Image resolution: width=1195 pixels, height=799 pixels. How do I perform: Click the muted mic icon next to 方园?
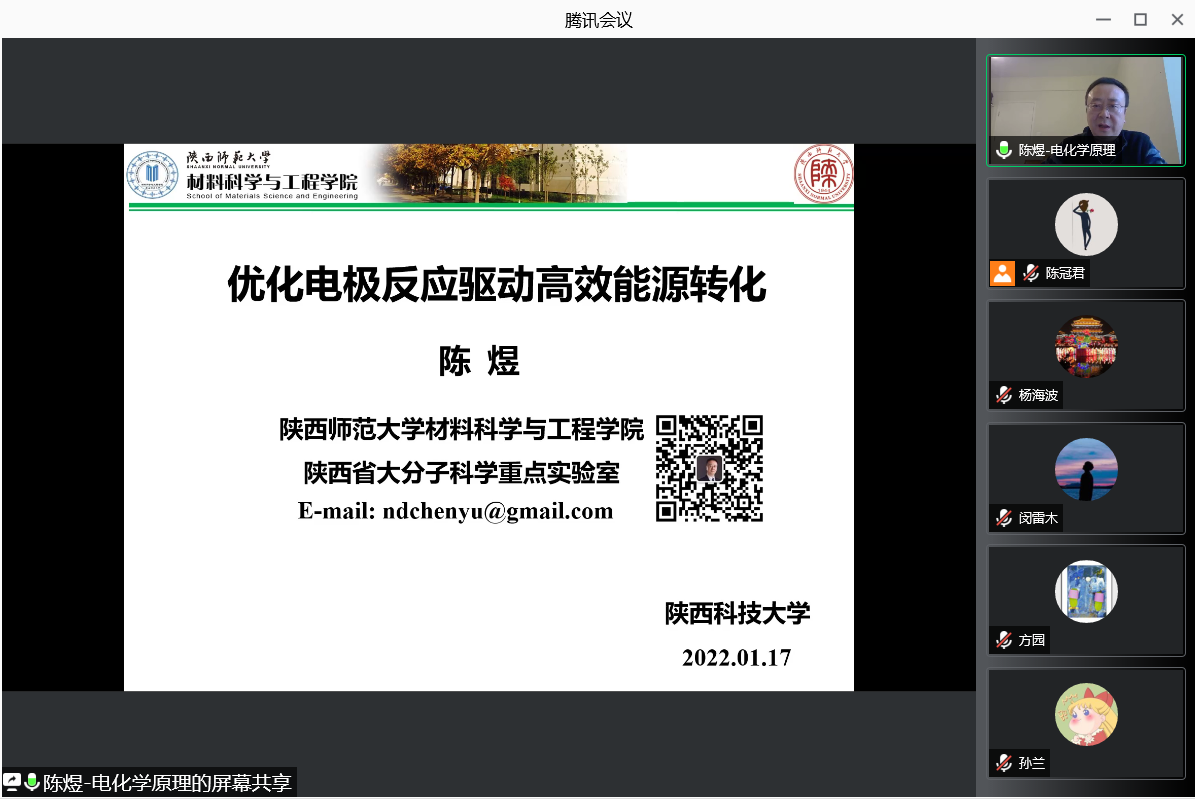click(1004, 640)
